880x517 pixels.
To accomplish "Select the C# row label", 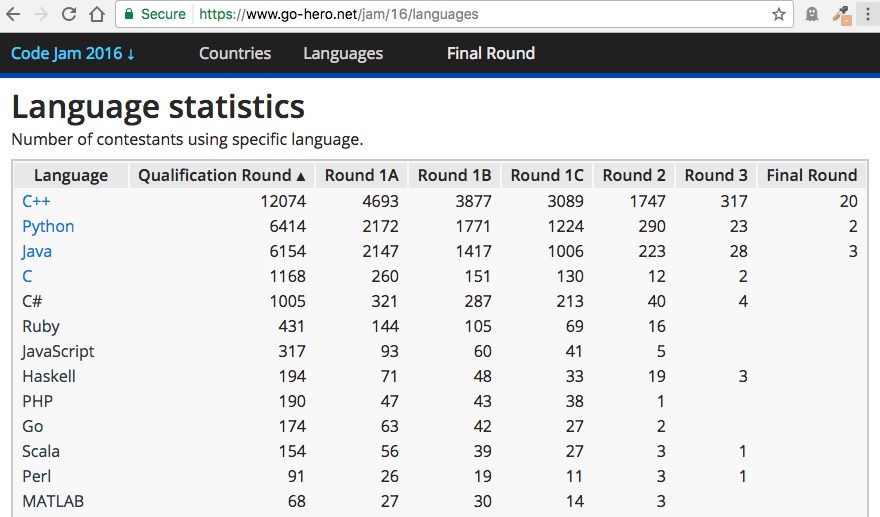I will point(32,301).
